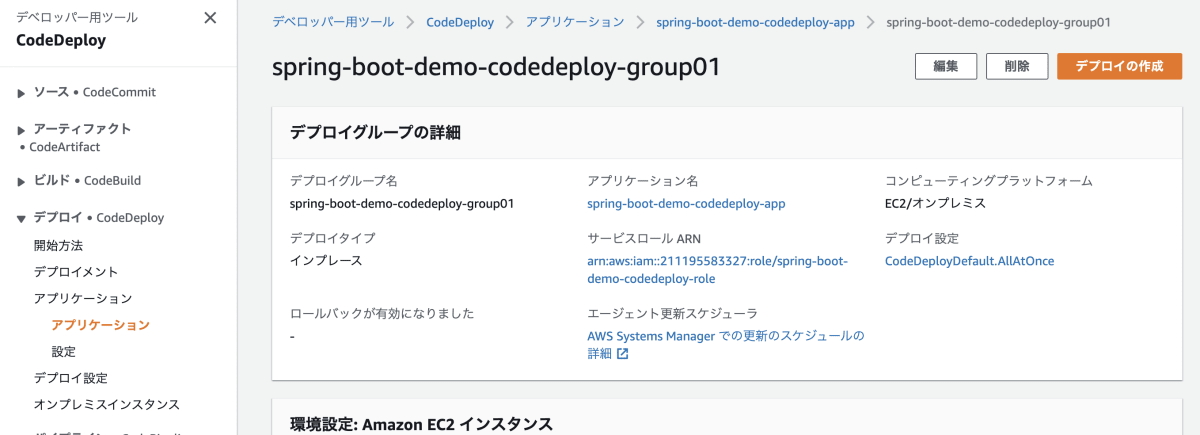Go to デベロッパー用ツール breadcrumb
Viewport: 1200px width, 435px height.
[333, 22]
